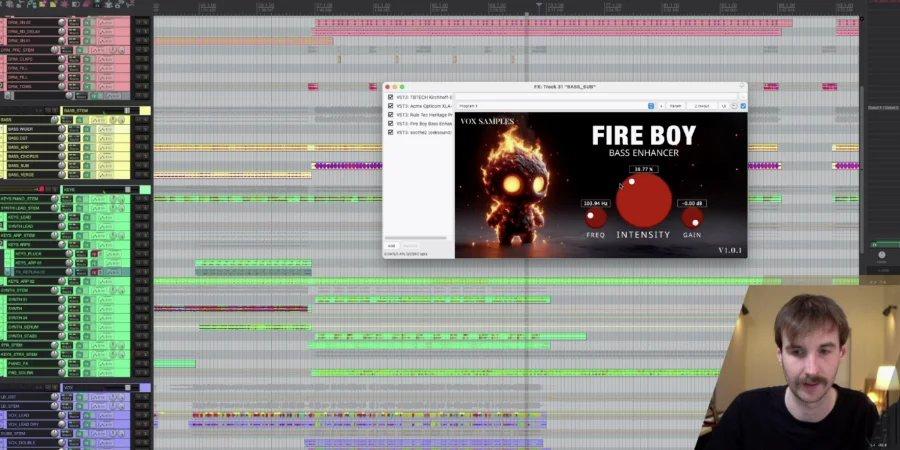Screen dimensions: 900x450
Task: Click the UI button in FX window
Action: click(724, 106)
